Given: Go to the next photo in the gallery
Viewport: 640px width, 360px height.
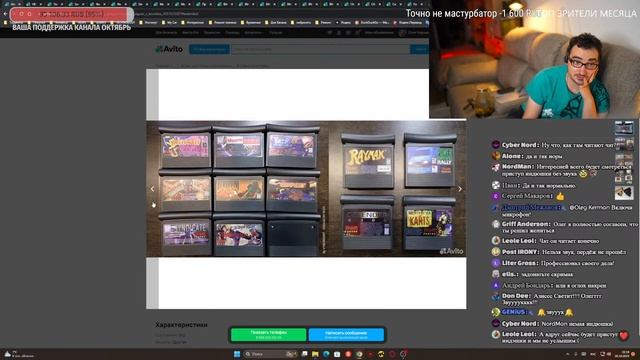Looking at the screenshot, I should click(460, 189).
